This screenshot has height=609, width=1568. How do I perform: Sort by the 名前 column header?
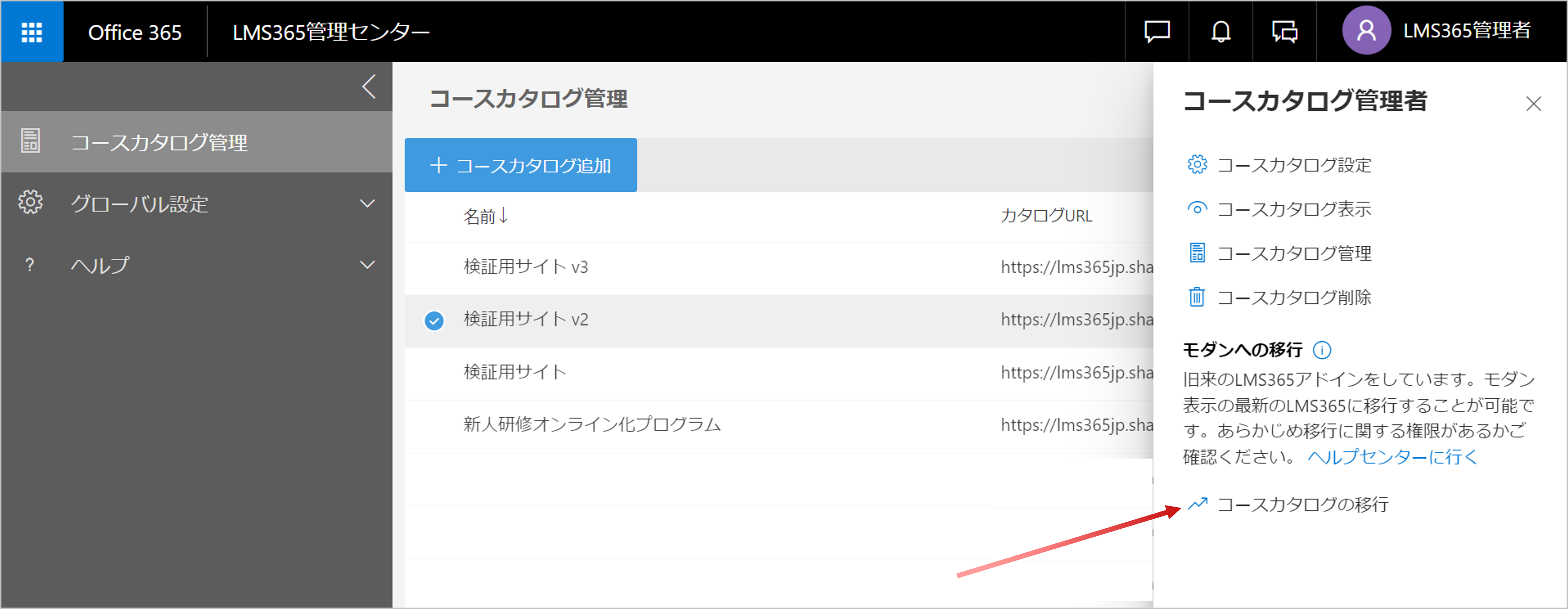(480, 217)
